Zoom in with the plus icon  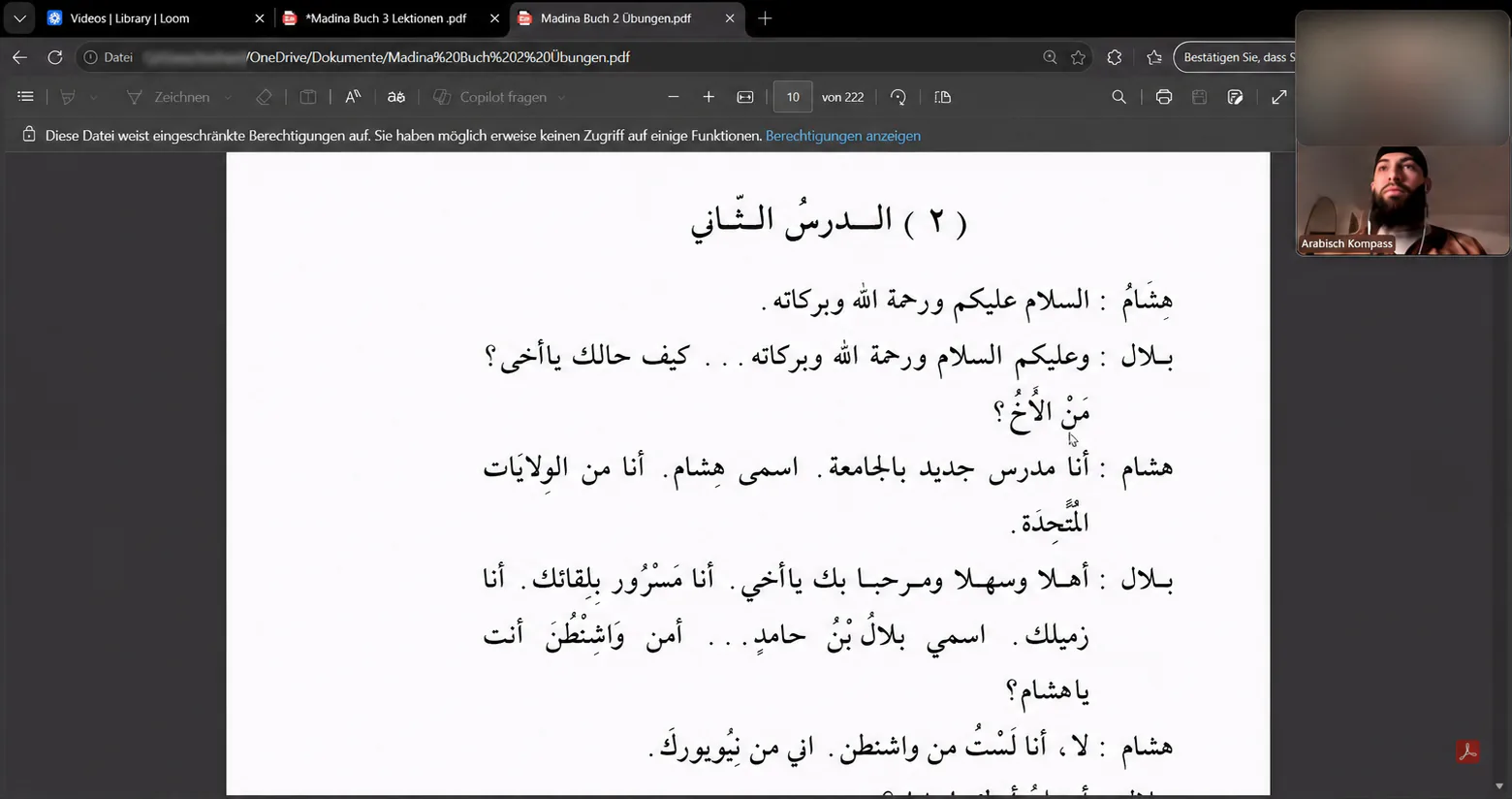click(x=709, y=97)
